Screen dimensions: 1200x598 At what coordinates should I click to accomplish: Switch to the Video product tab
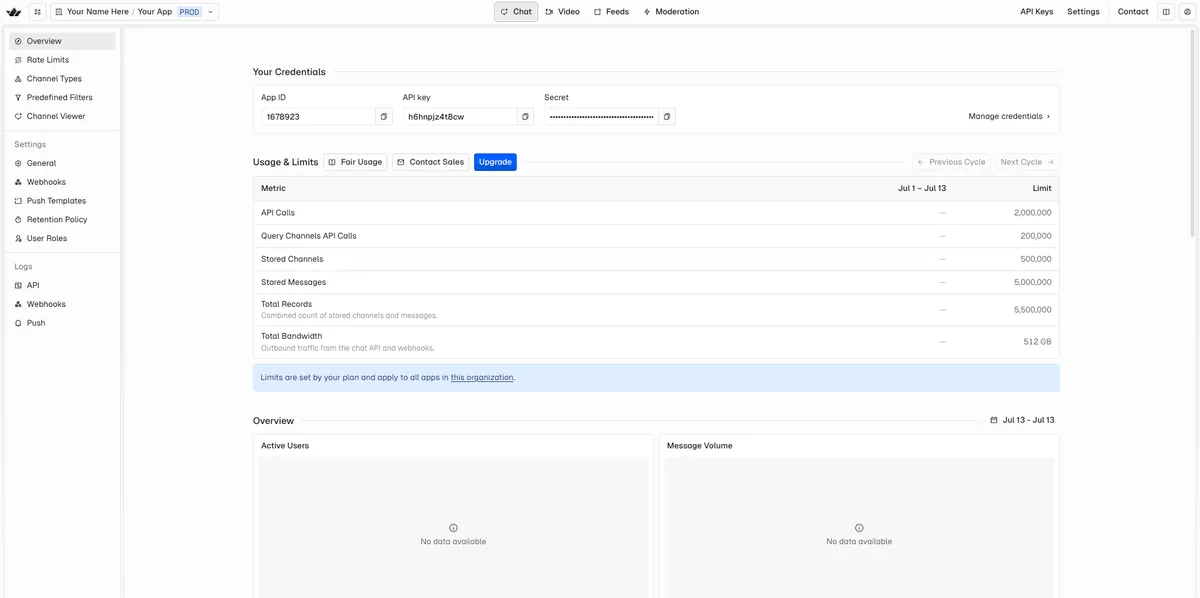click(563, 12)
